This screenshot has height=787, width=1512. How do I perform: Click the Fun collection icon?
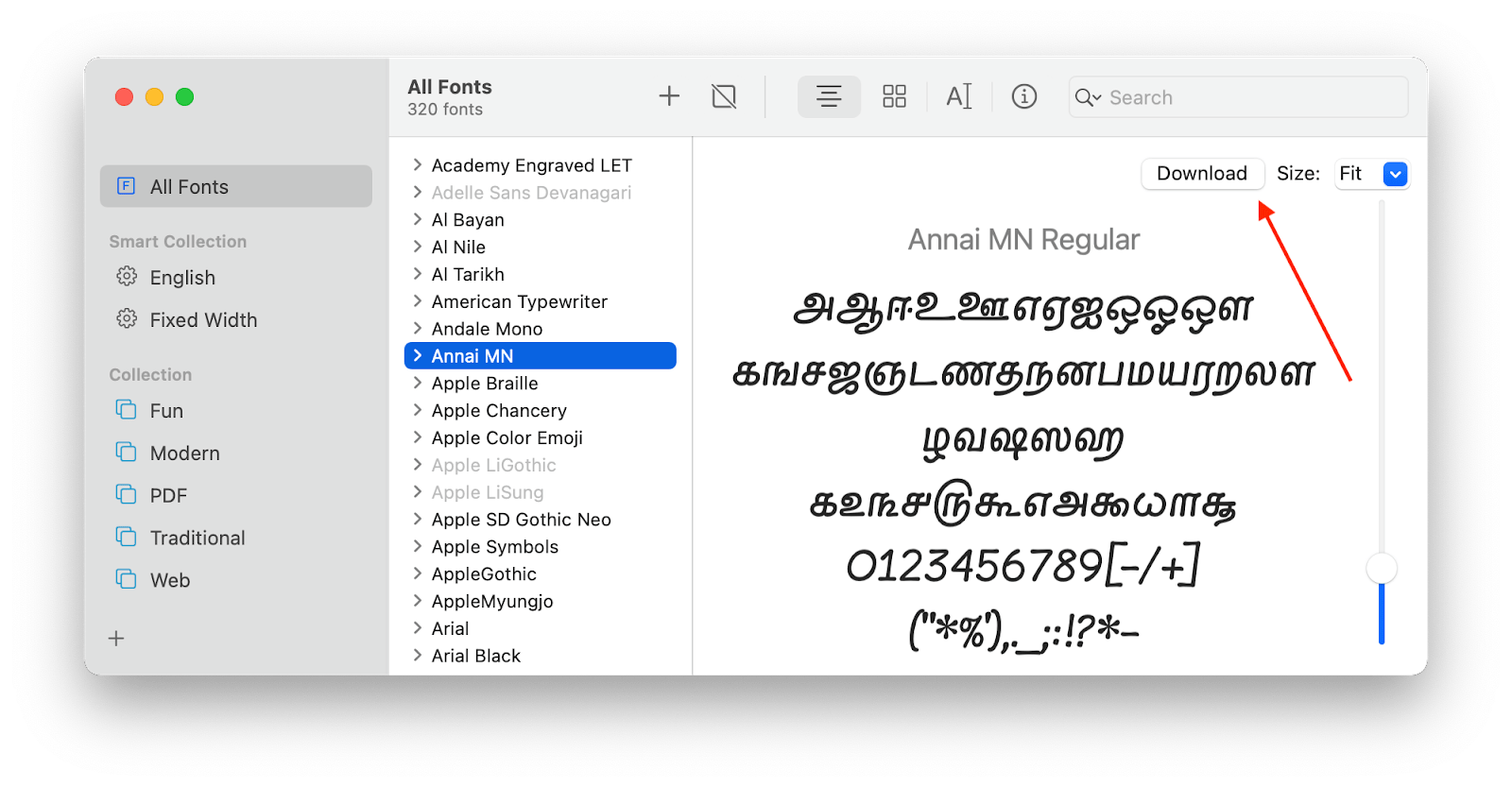(x=126, y=409)
